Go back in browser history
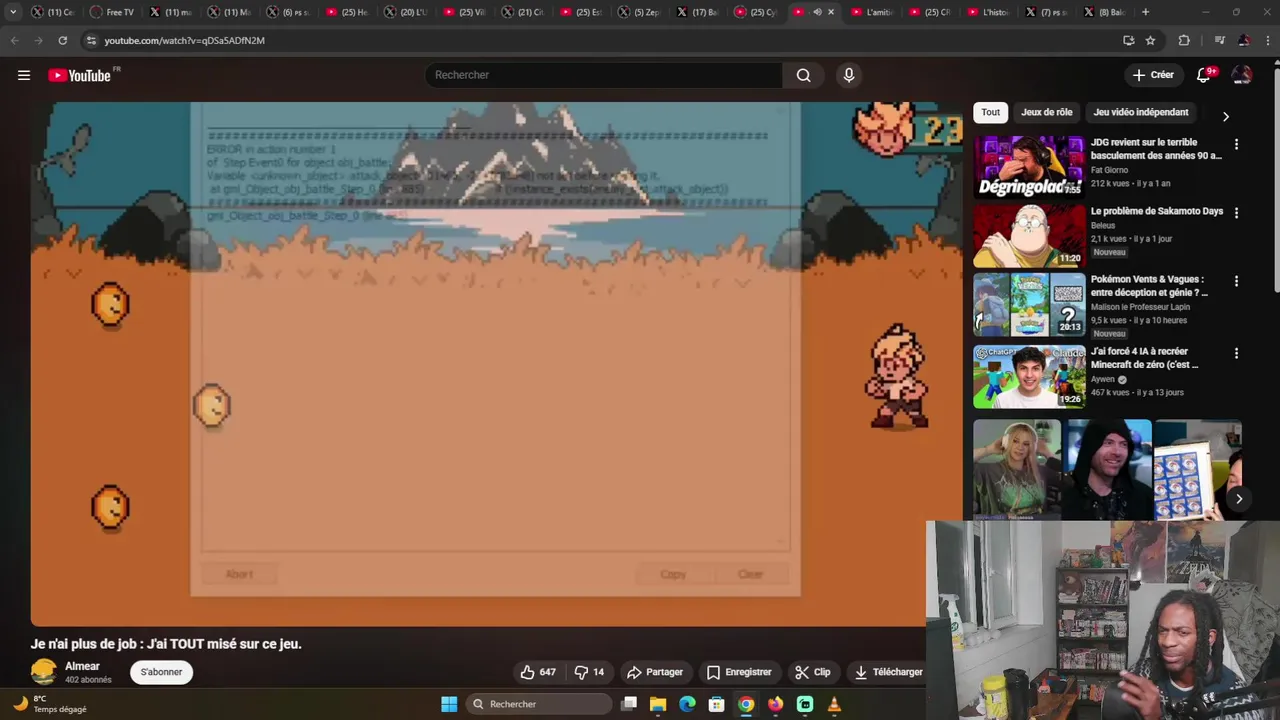 14,40
